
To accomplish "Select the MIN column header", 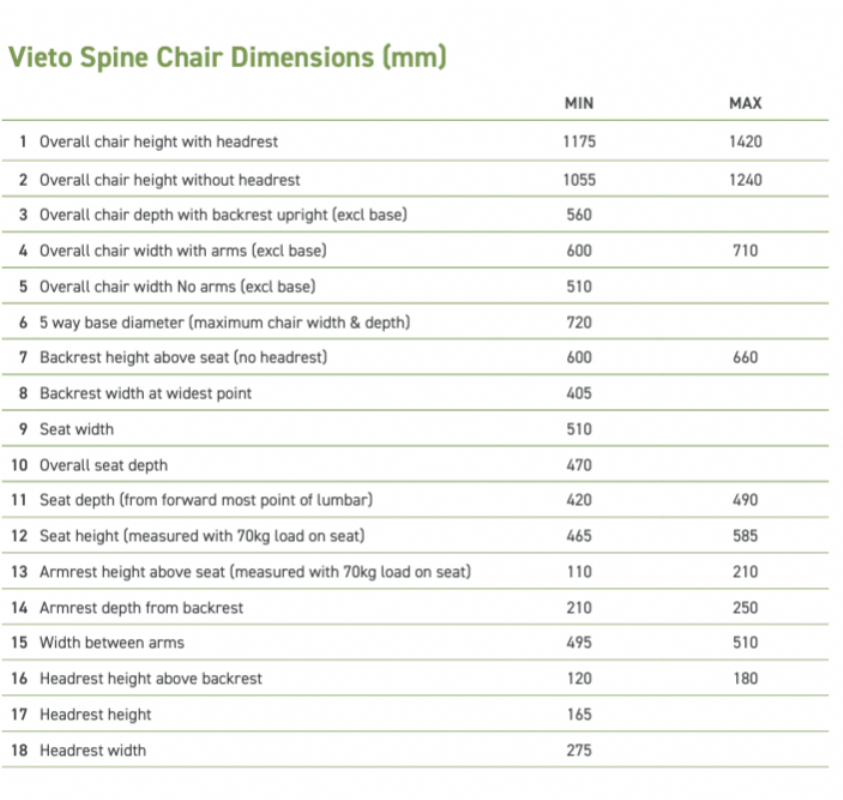I will (x=579, y=103).
